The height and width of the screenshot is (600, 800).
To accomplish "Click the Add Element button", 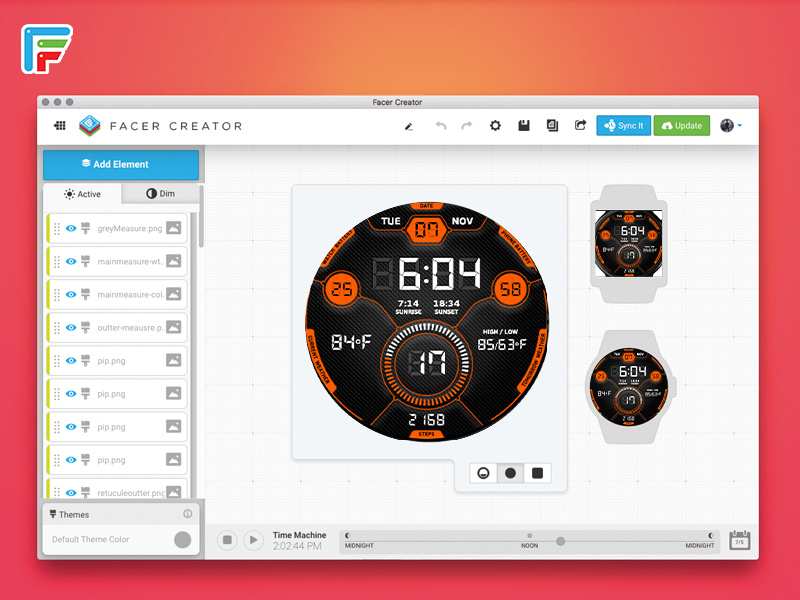I will [x=121, y=164].
